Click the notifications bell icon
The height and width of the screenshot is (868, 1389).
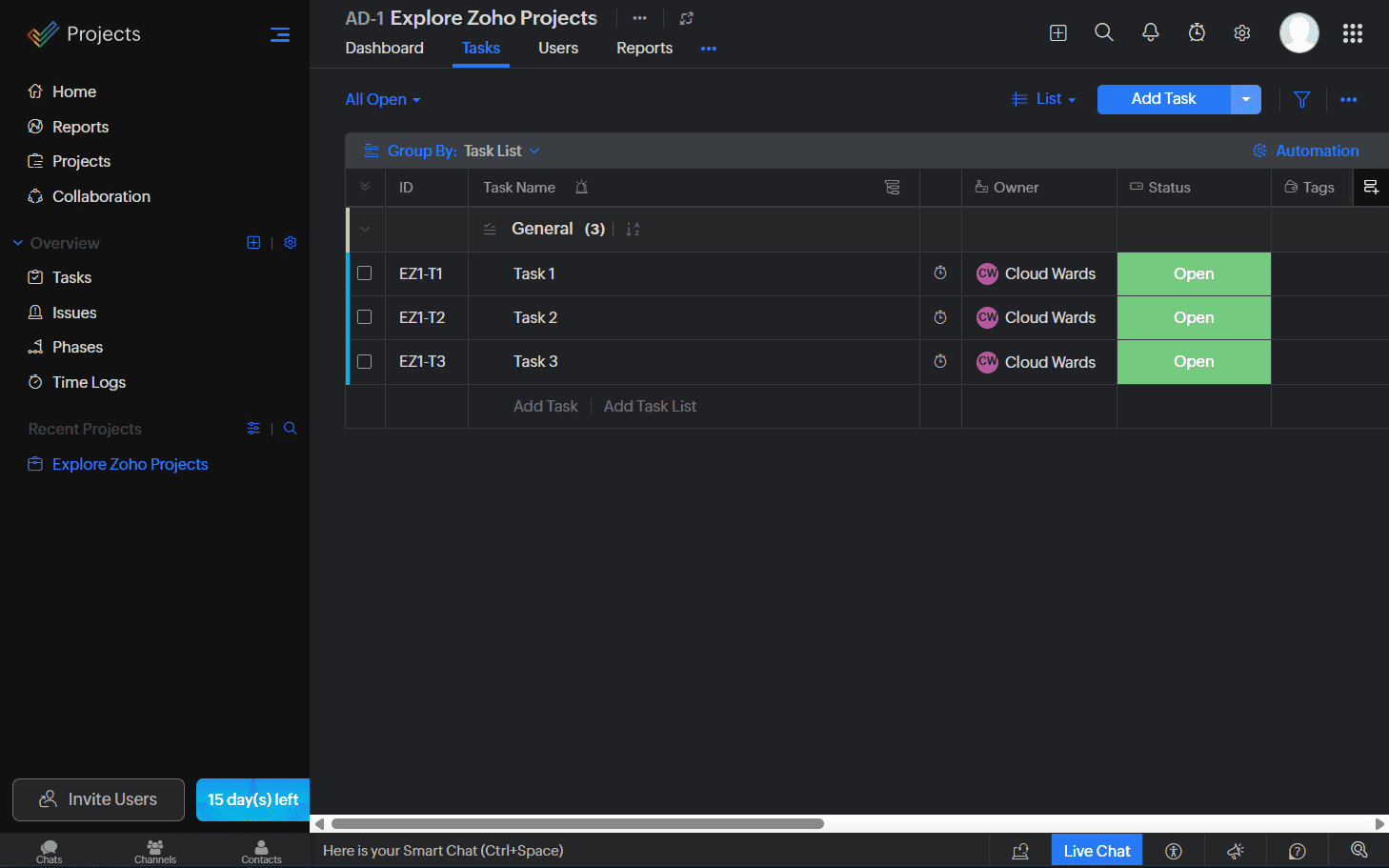1150,32
